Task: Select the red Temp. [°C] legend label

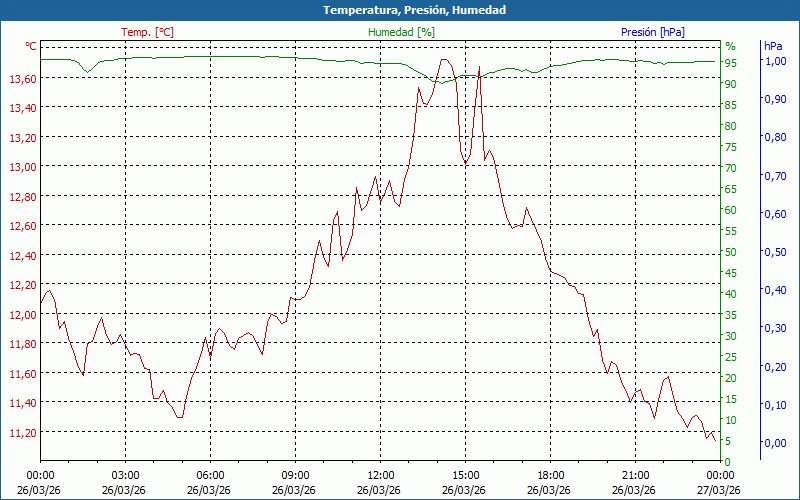Action: pyautogui.click(x=147, y=32)
